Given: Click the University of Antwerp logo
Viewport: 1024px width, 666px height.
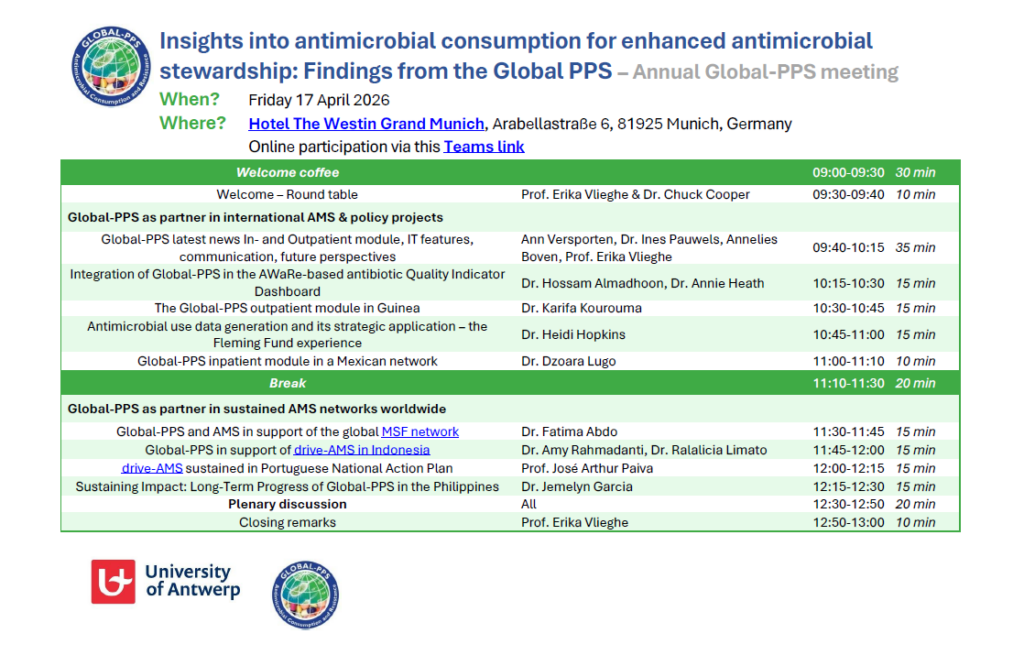Looking at the screenshot, I should click(166, 582).
